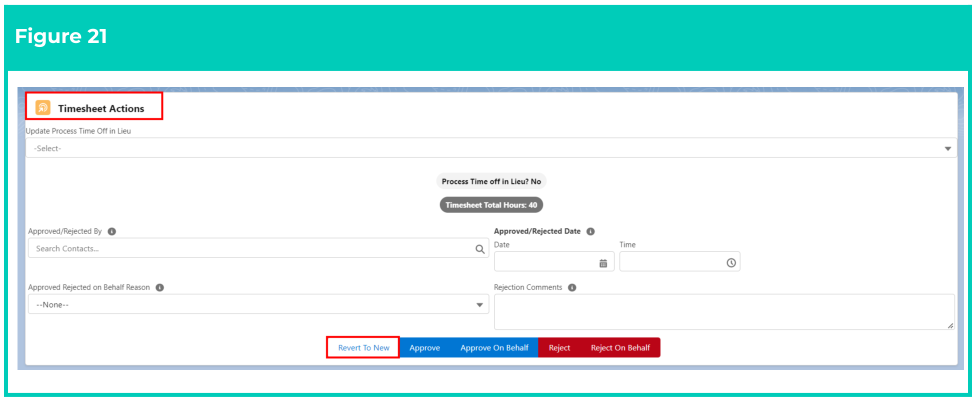976x399 pixels.
Task: Click the Approved/Rejected By info icon
Action: pos(112,231)
